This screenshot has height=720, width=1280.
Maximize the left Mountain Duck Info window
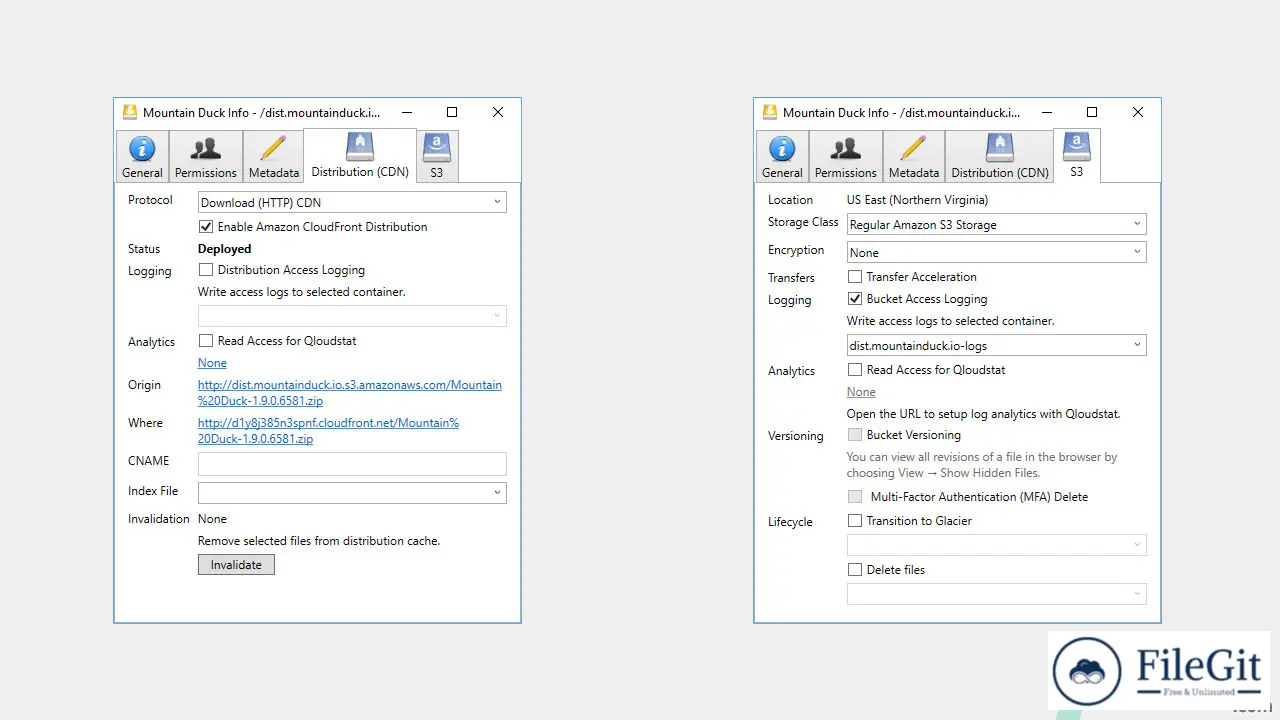click(x=452, y=112)
